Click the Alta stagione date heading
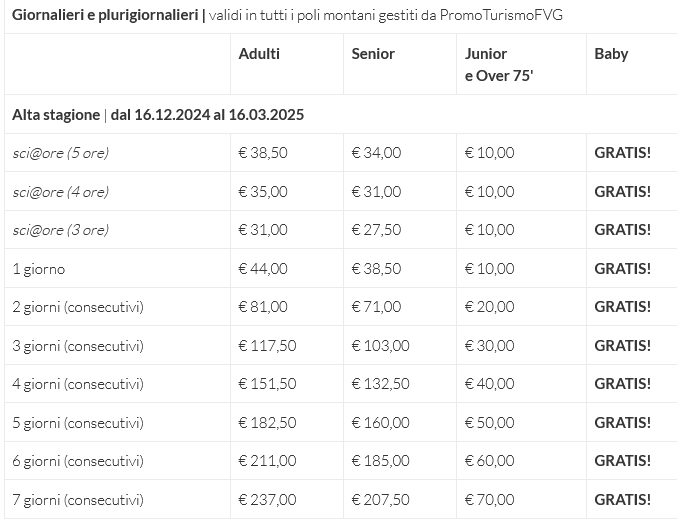The height and width of the screenshot is (519, 677). pyautogui.click(x=158, y=115)
